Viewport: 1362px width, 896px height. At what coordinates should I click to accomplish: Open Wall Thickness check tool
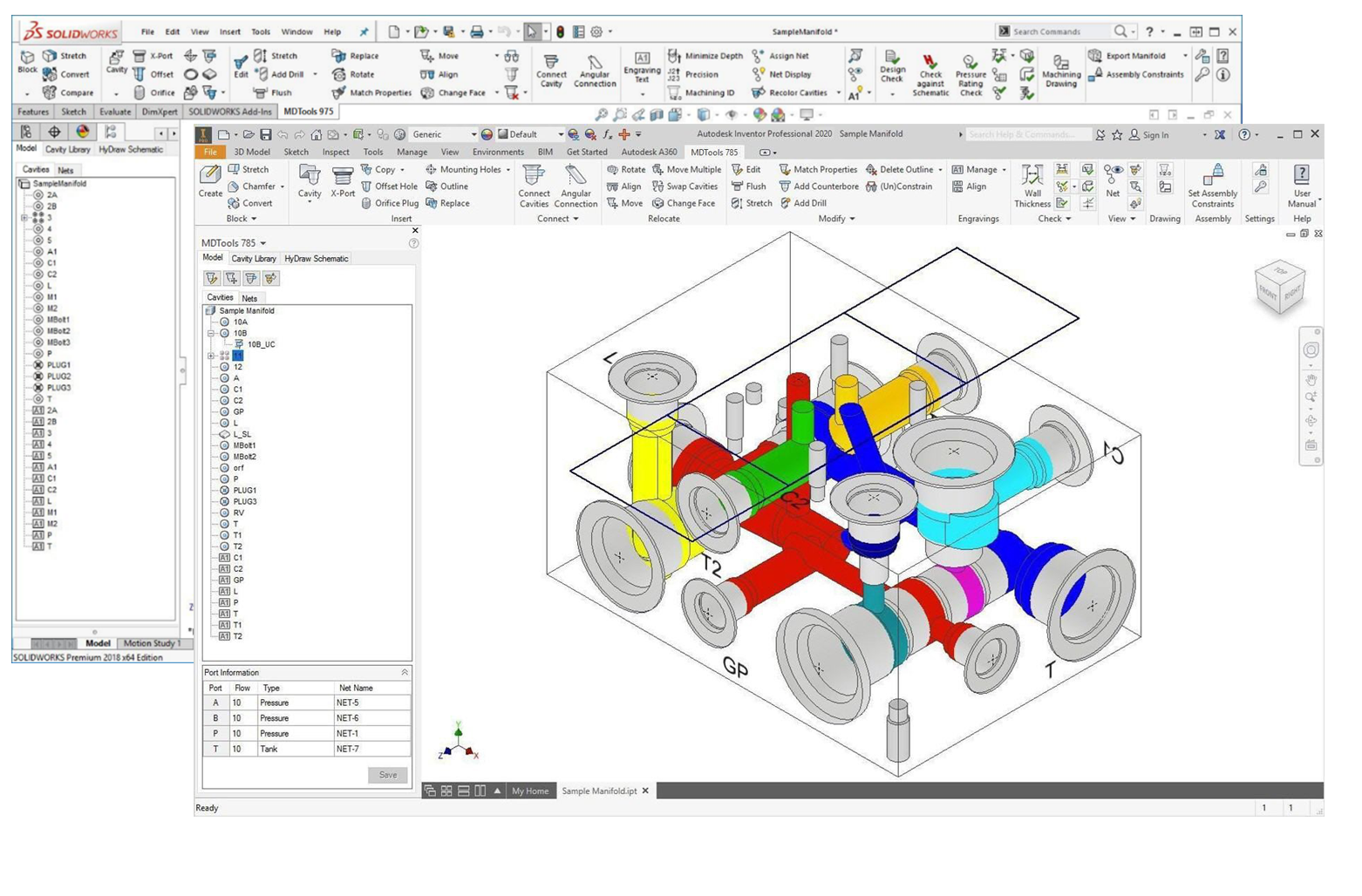coord(1032,186)
